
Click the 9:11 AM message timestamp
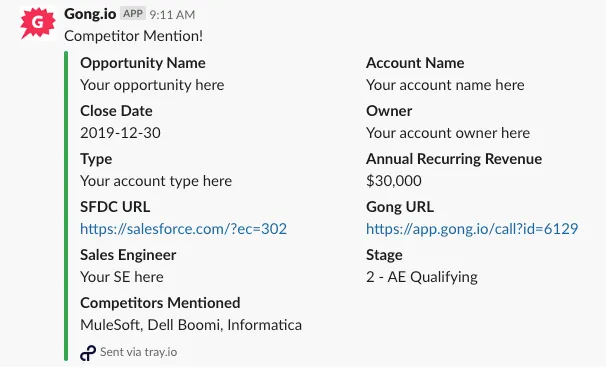(x=172, y=15)
